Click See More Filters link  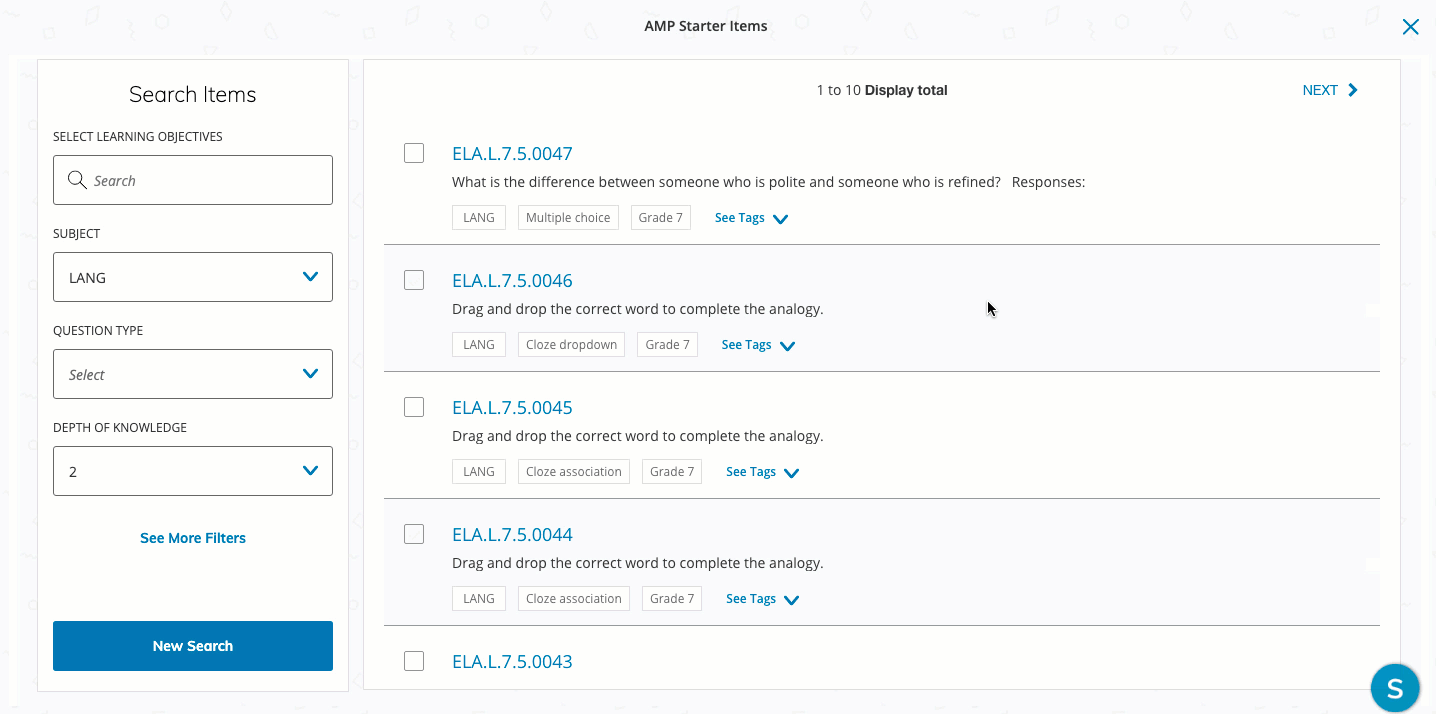193,538
